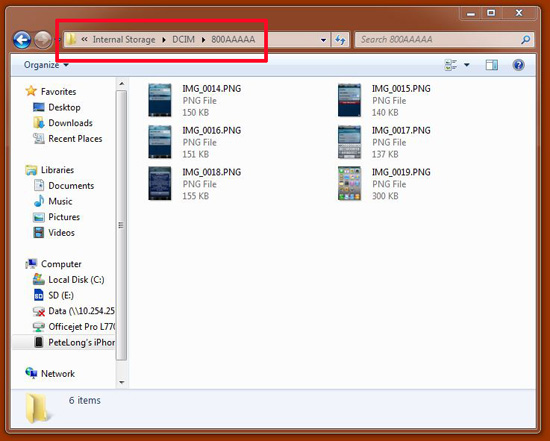
Task: Click the refresh icon beside address bar
Action: (x=340, y=40)
